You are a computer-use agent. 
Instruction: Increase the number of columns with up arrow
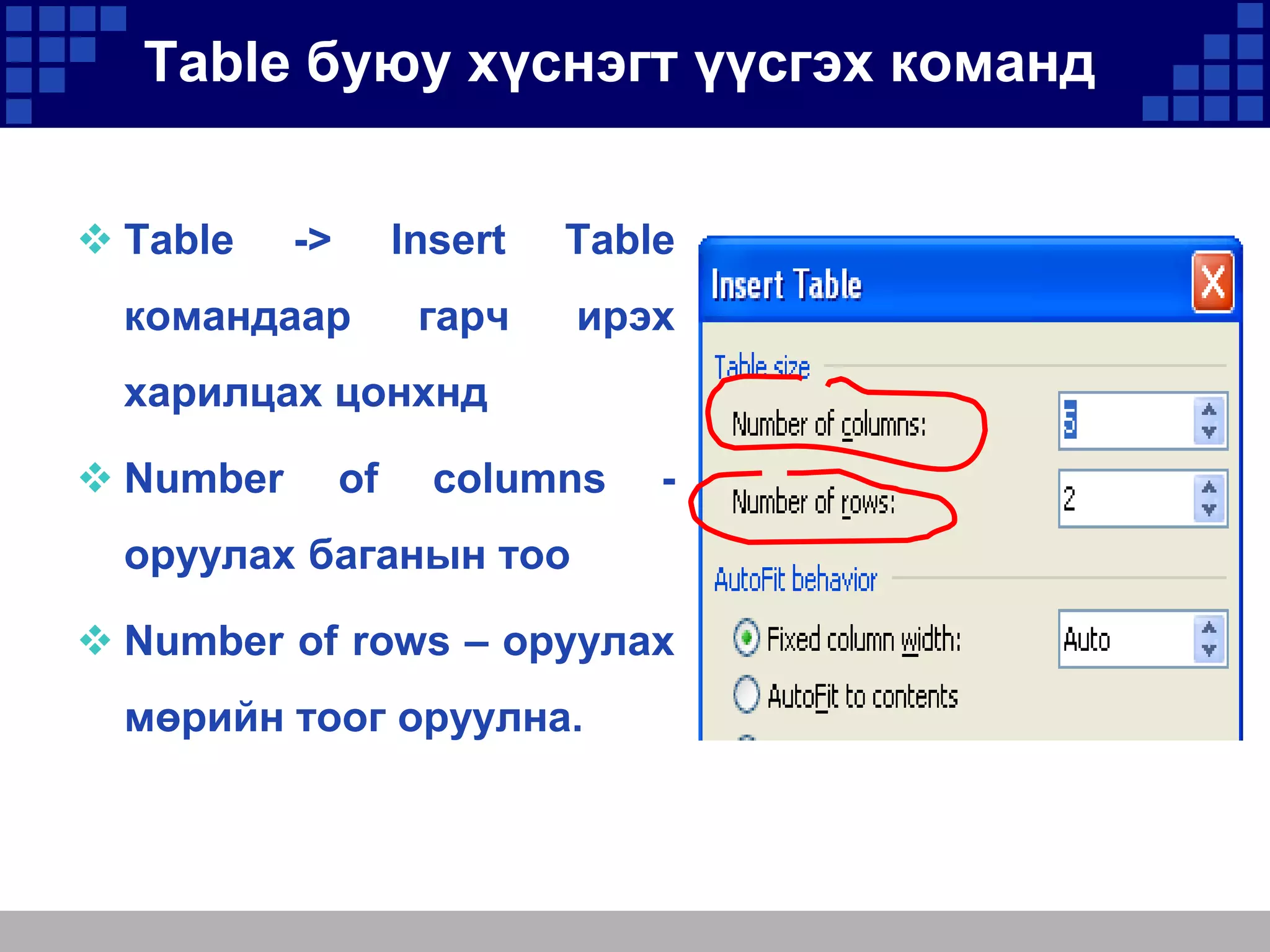(1209, 409)
